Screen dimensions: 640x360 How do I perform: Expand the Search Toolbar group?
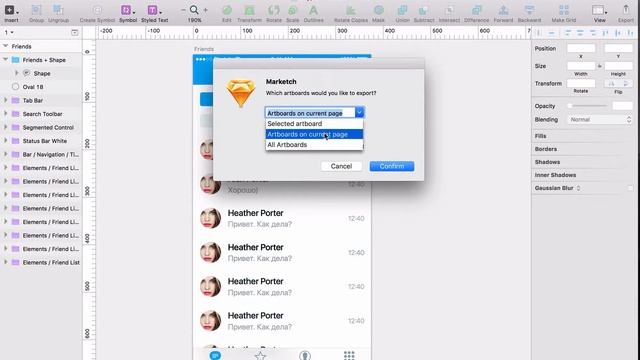(5, 113)
